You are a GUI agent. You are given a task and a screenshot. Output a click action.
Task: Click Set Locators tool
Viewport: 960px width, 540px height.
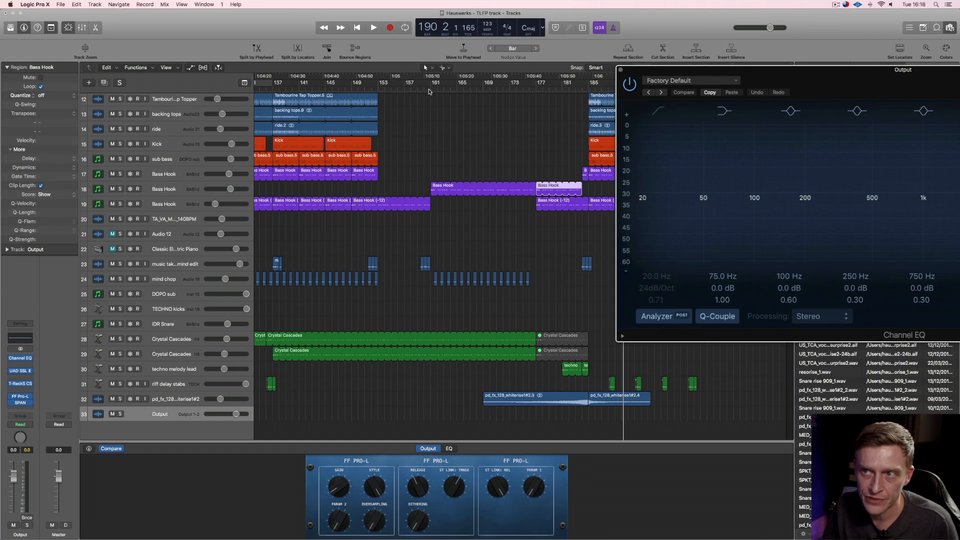[899, 51]
